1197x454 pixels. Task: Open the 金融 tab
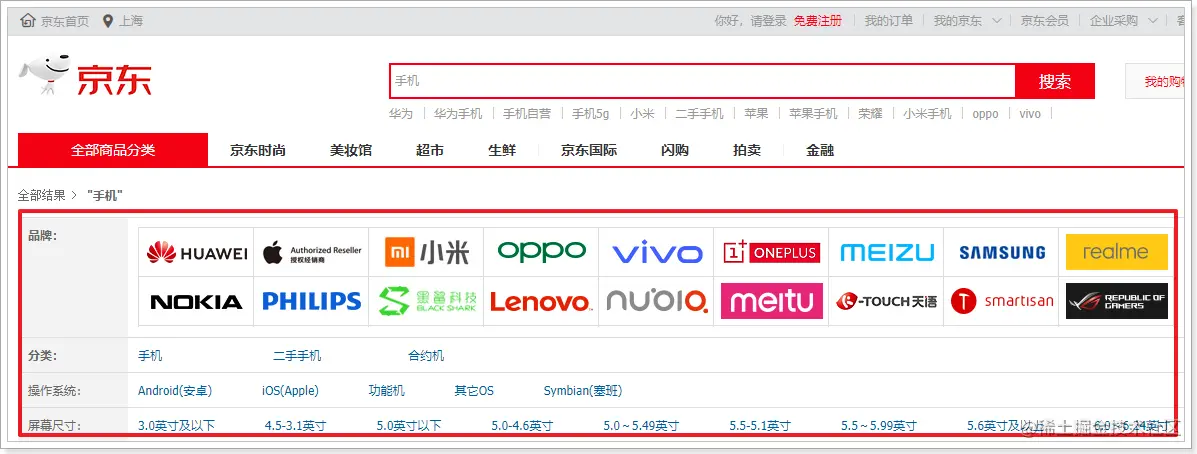(820, 150)
